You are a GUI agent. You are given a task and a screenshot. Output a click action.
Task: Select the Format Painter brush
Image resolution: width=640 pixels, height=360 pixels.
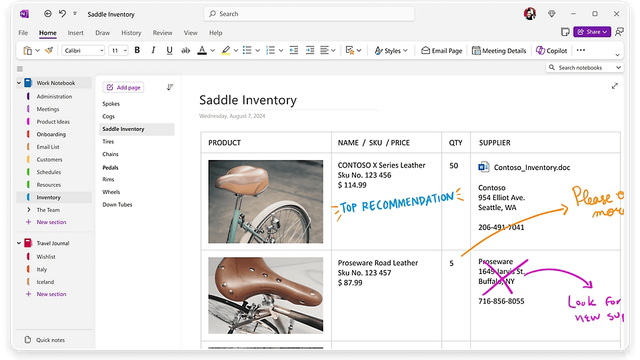tap(49, 50)
